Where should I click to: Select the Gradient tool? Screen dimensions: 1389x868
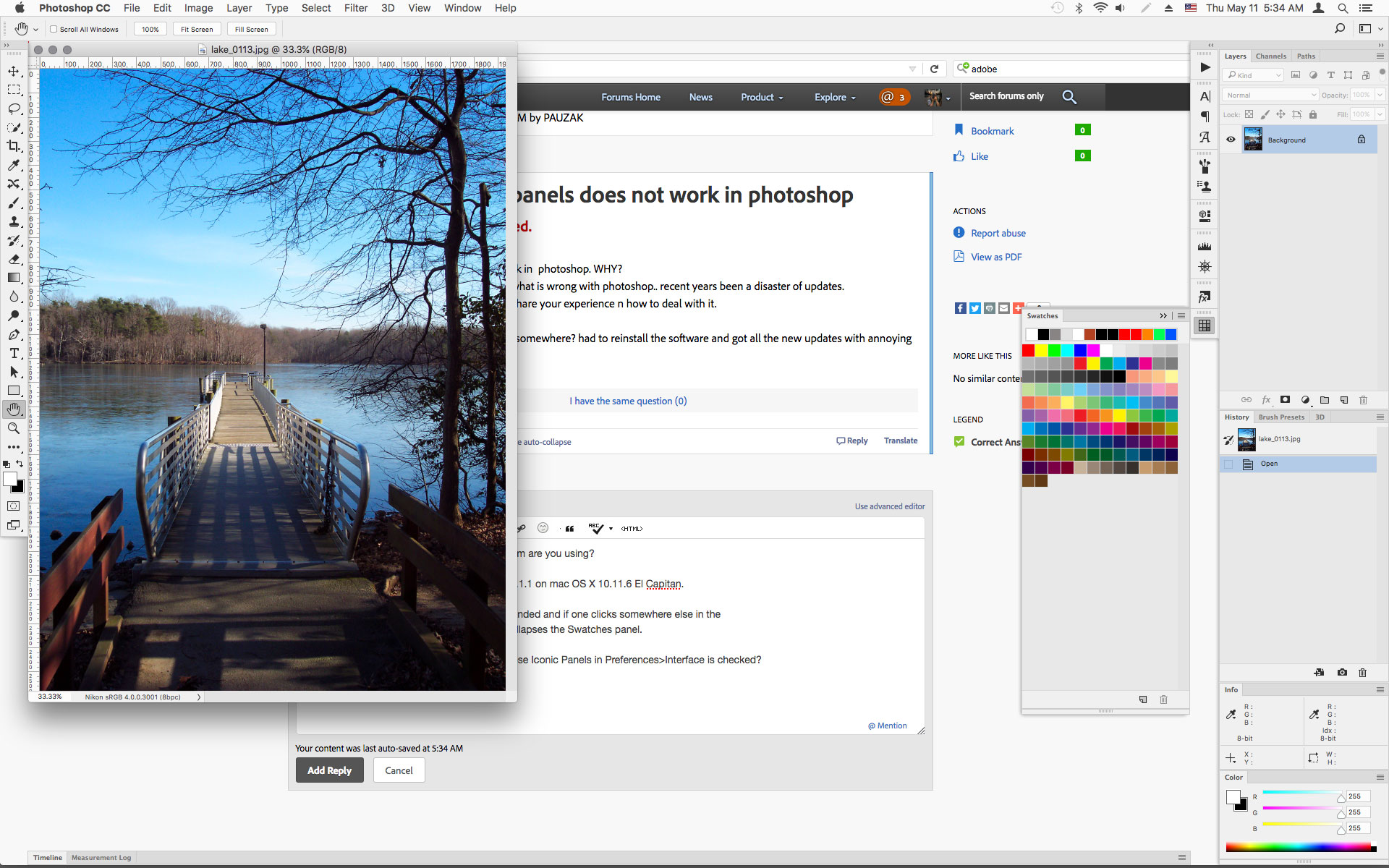click(14, 278)
